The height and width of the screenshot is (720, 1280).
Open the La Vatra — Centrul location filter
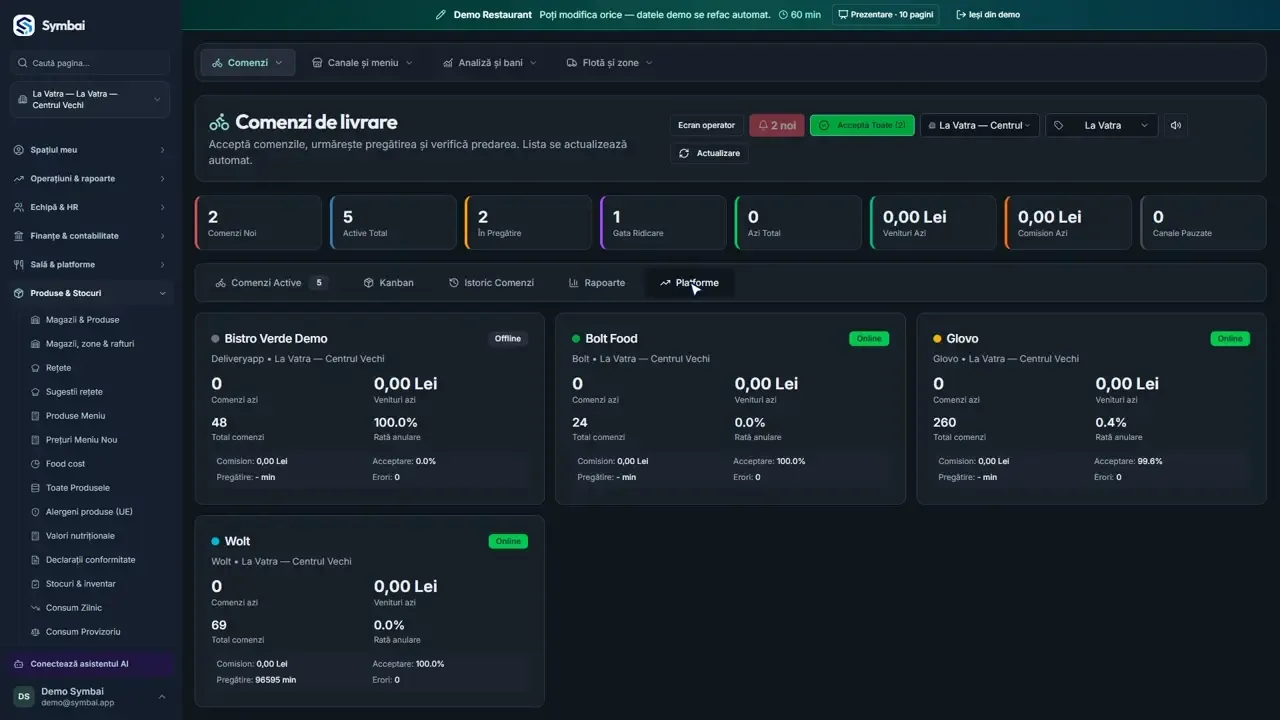(x=980, y=125)
